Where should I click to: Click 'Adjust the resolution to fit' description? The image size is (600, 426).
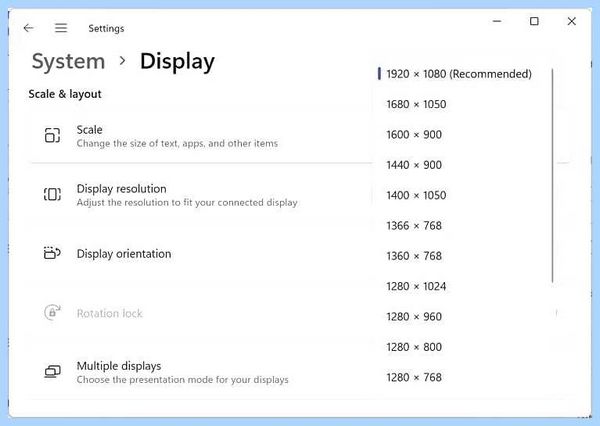187,202
